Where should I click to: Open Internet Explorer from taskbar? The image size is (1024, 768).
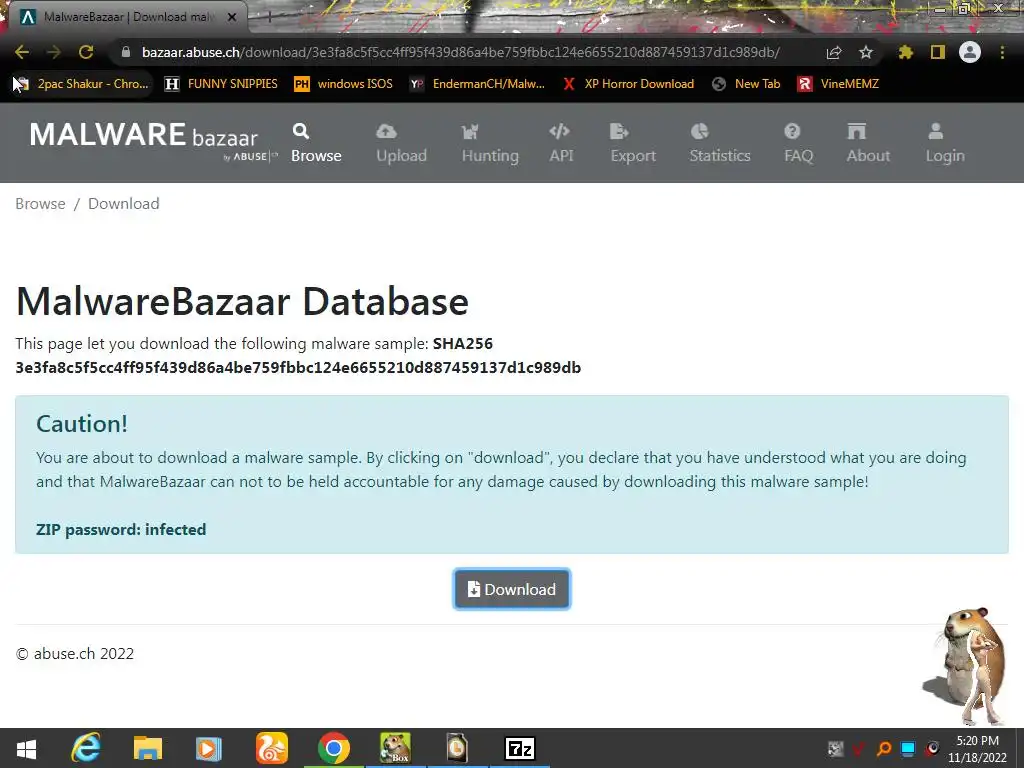86,748
